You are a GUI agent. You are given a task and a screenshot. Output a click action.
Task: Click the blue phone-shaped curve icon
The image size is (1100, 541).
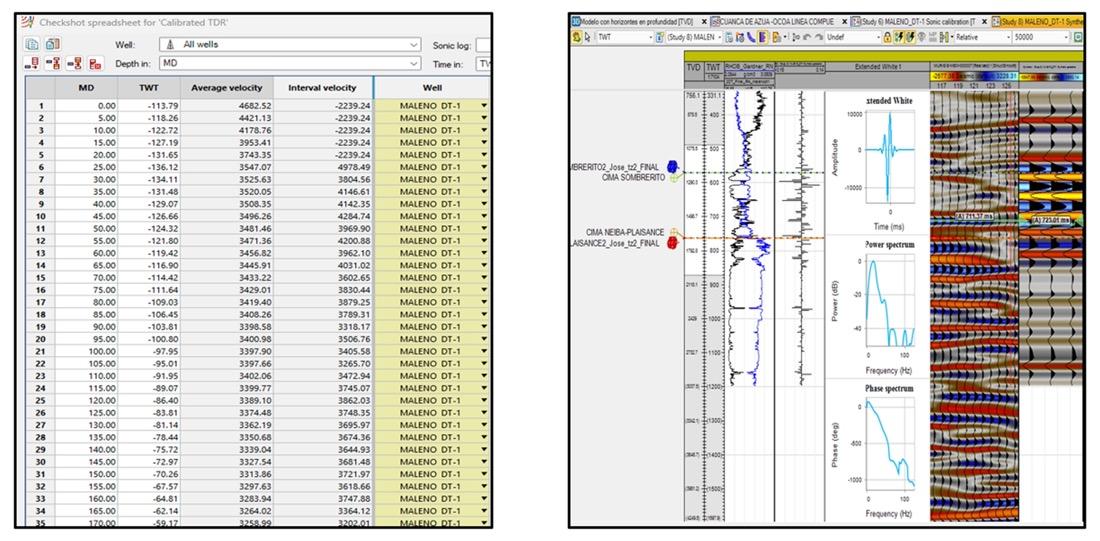751,37
